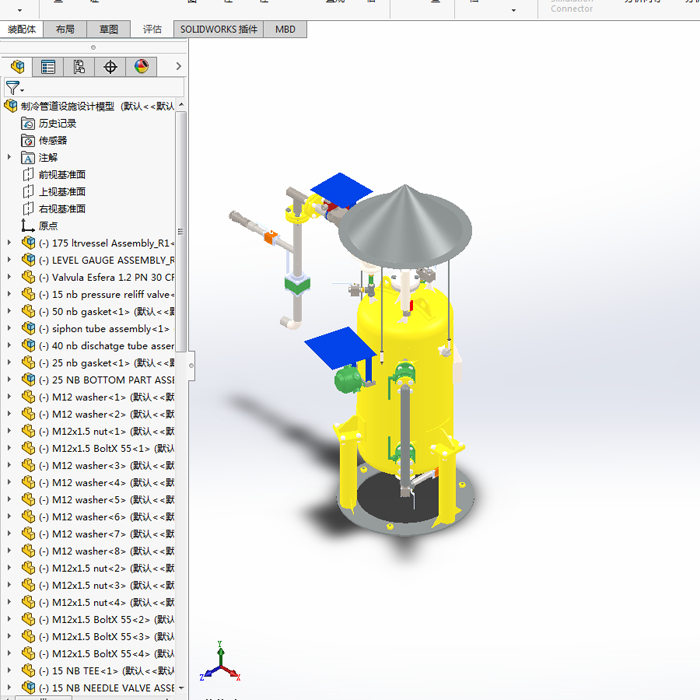Click the feature tree filter field
The image size is (700, 700).
tap(94, 87)
